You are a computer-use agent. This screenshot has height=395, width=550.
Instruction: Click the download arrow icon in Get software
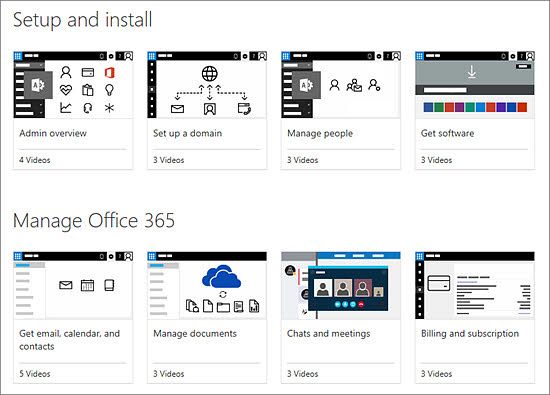pos(472,72)
